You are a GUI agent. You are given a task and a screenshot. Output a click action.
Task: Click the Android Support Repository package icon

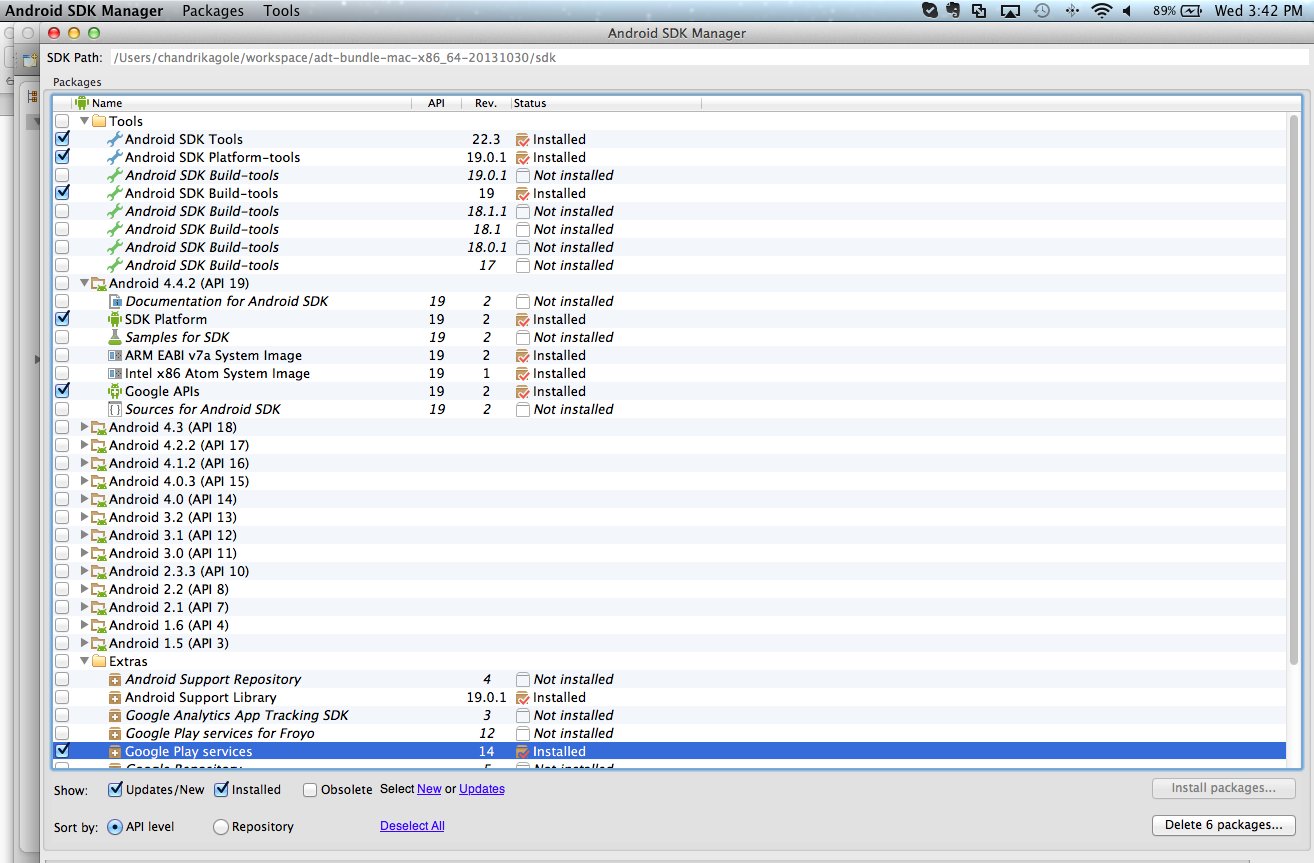(x=115, y=679)
